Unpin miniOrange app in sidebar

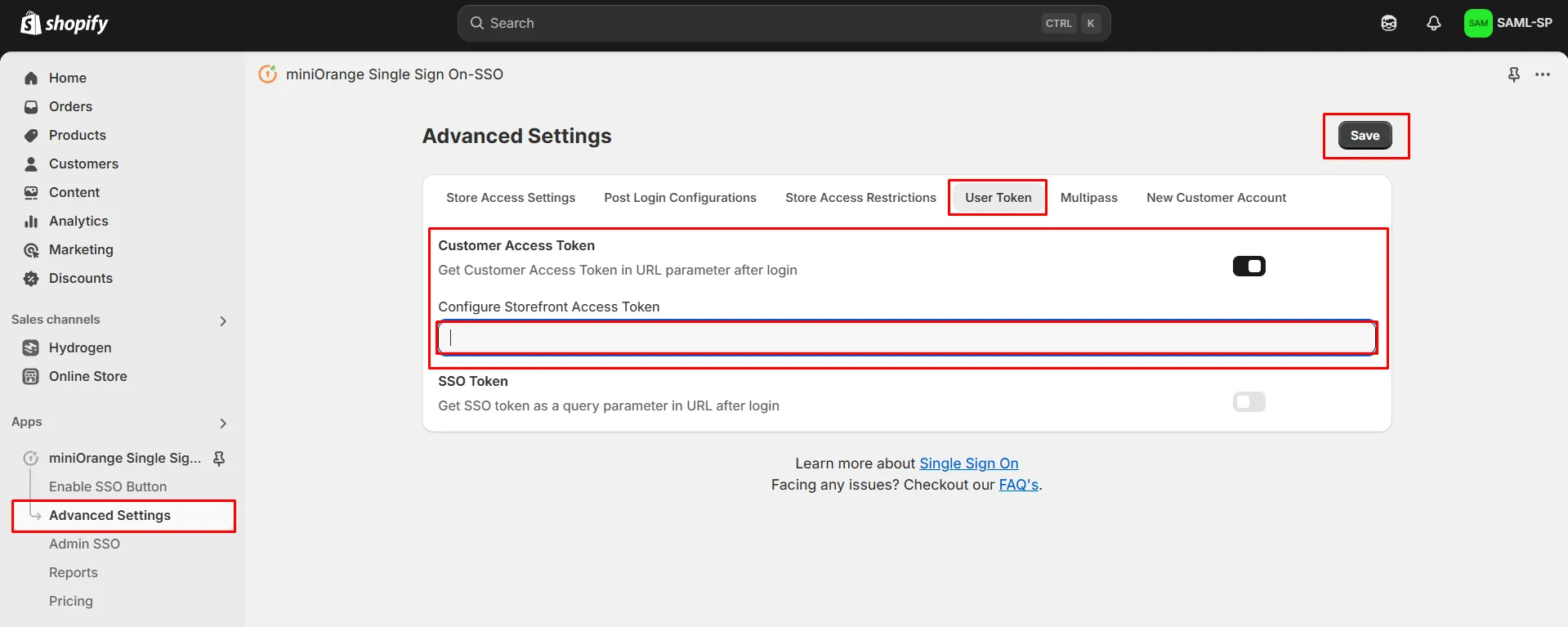[219, 458]
